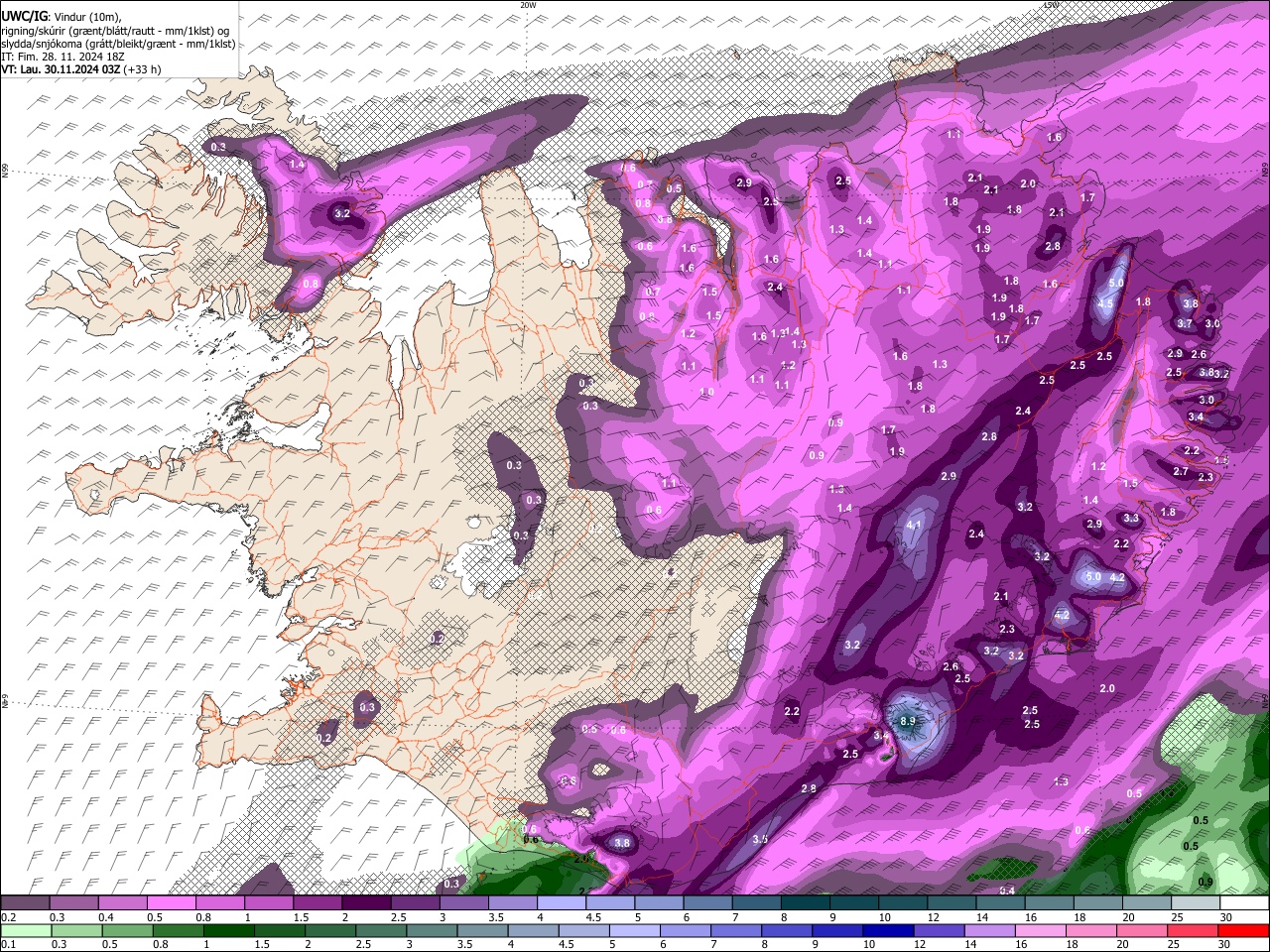Click the 'slydda/snjókoma' legend description line
The width and height of the screenshot is (1270, 952).
118,44
